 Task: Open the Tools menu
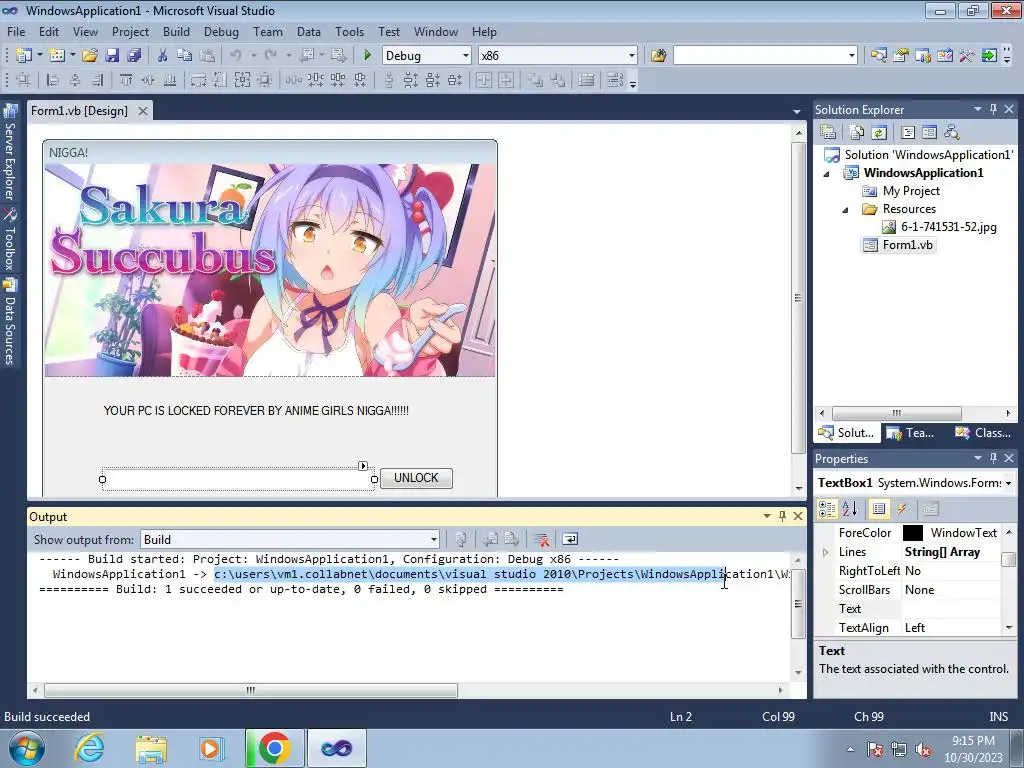click(x=349, y=31)
